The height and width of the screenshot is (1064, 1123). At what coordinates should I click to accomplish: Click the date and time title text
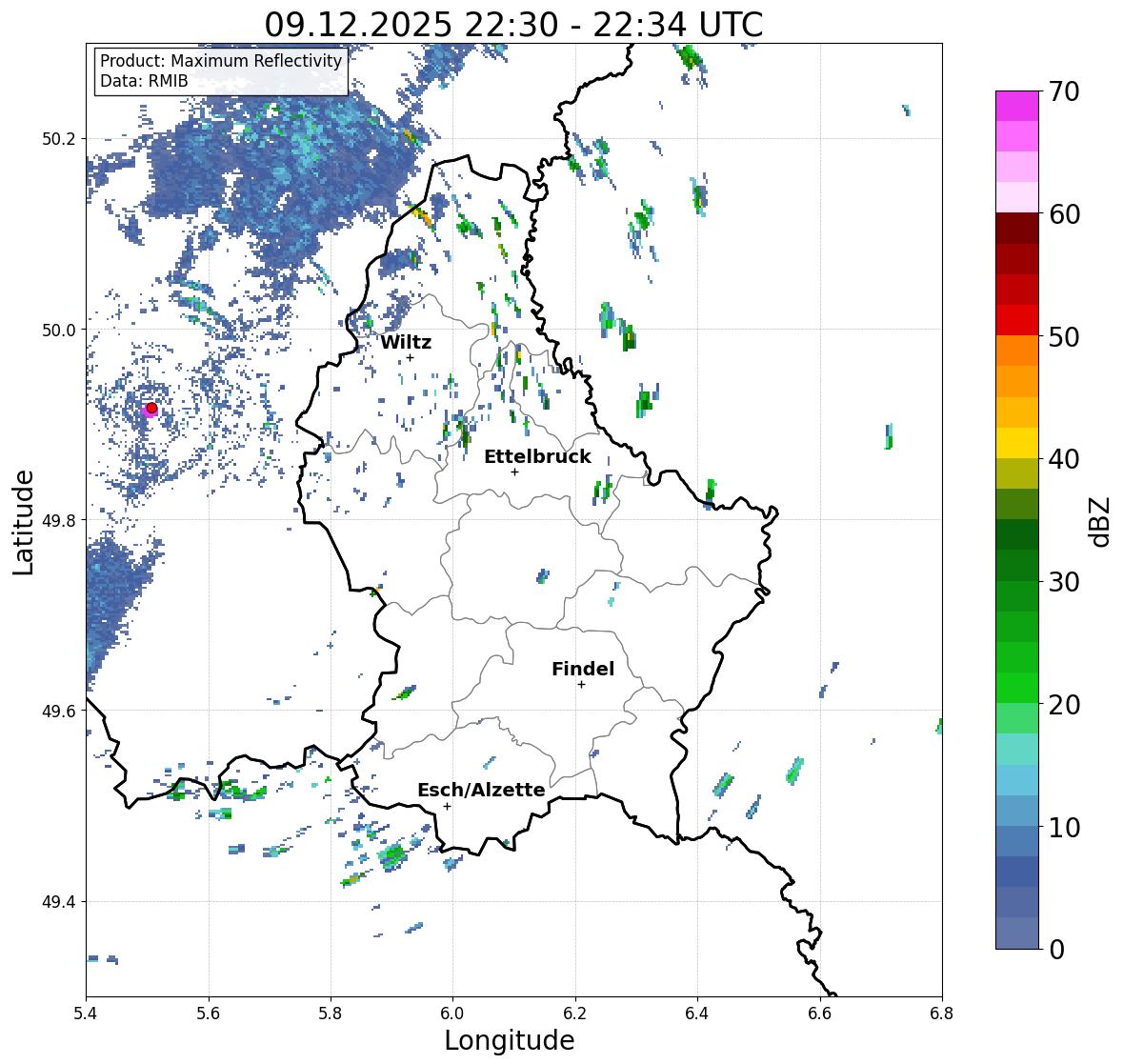tap(513, 25)
